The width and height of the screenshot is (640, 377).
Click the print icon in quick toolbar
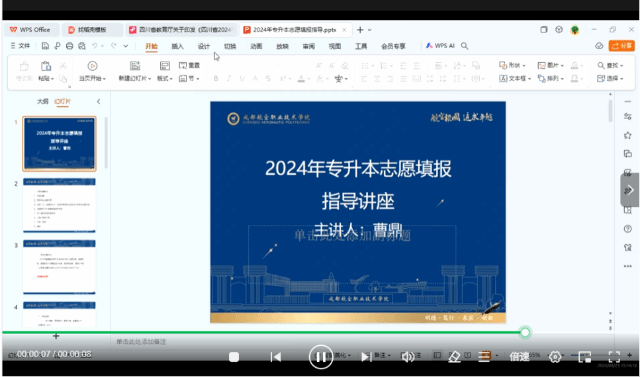pos(69,46)
